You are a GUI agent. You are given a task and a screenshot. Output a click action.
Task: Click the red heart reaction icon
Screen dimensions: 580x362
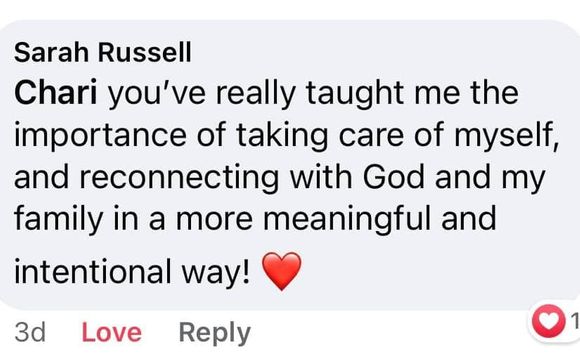tap(549, 321)
